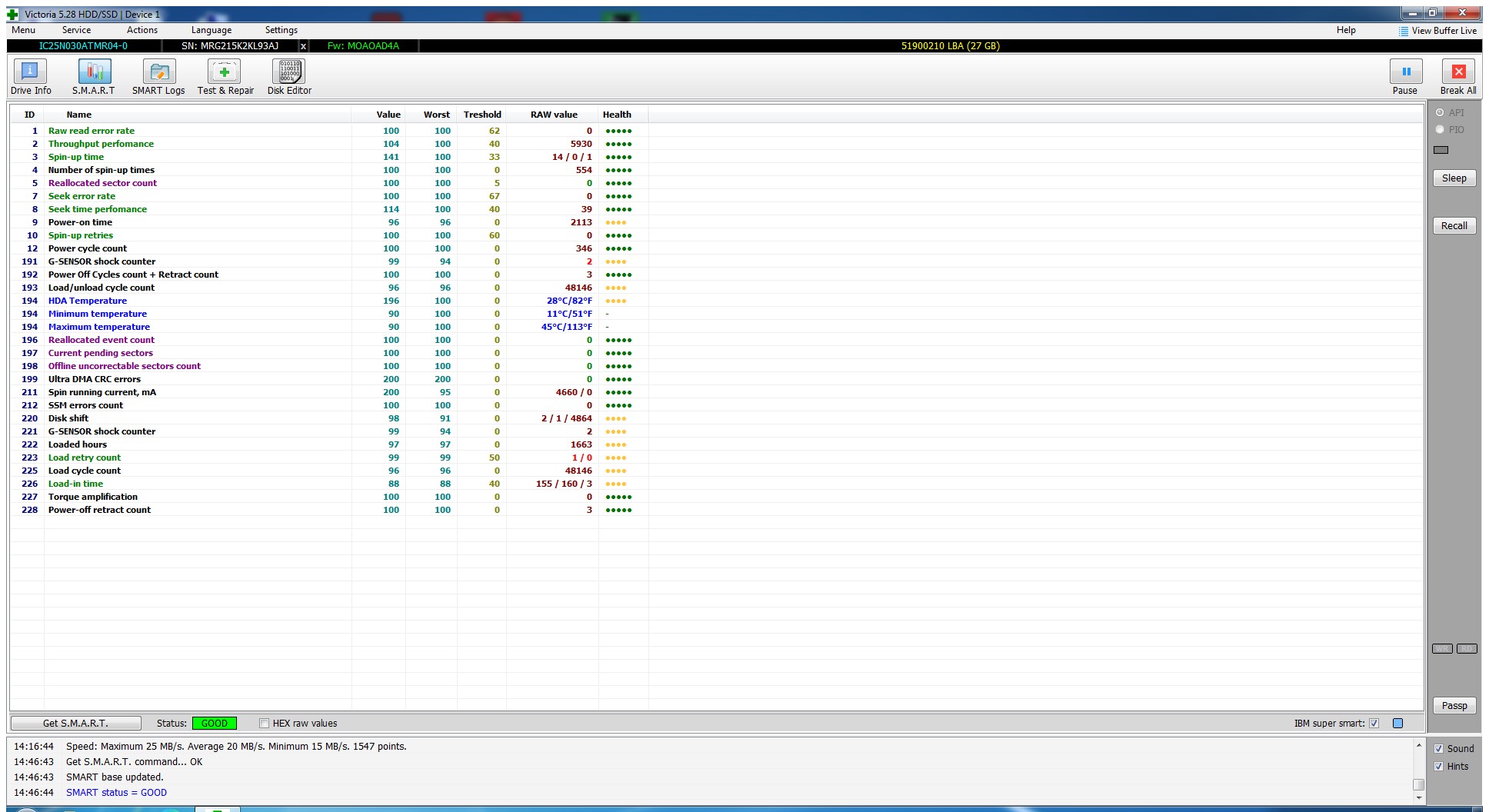The width and height of the screenshot is (1489, 812).
Task: Enable HEX raw values
Action: click(x=264, y=723)
